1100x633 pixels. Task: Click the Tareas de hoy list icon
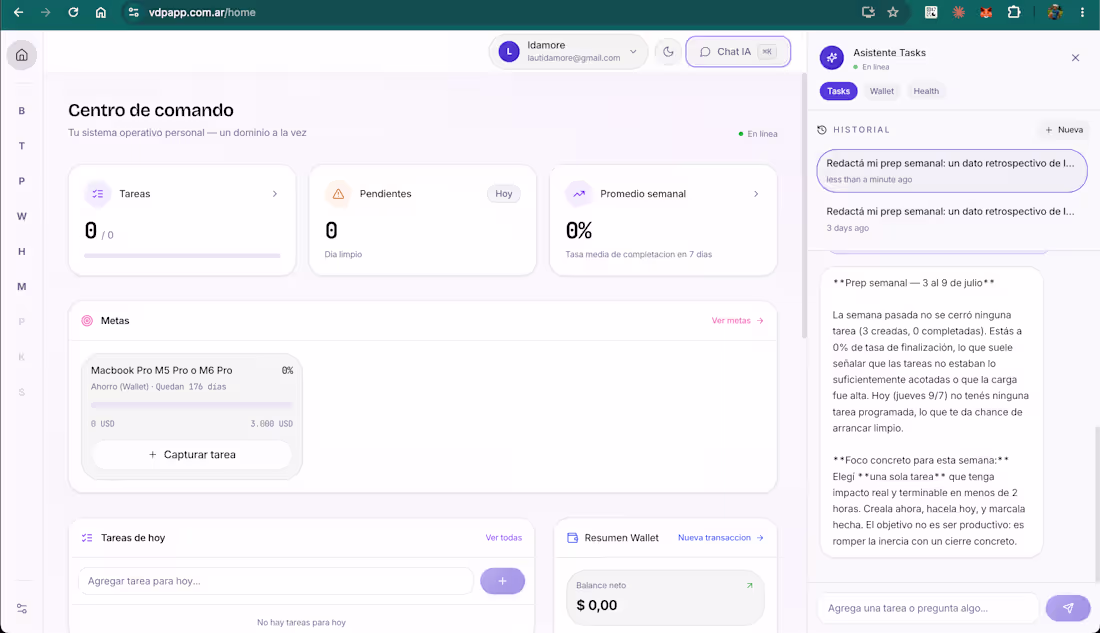click(x=87, y=538)
